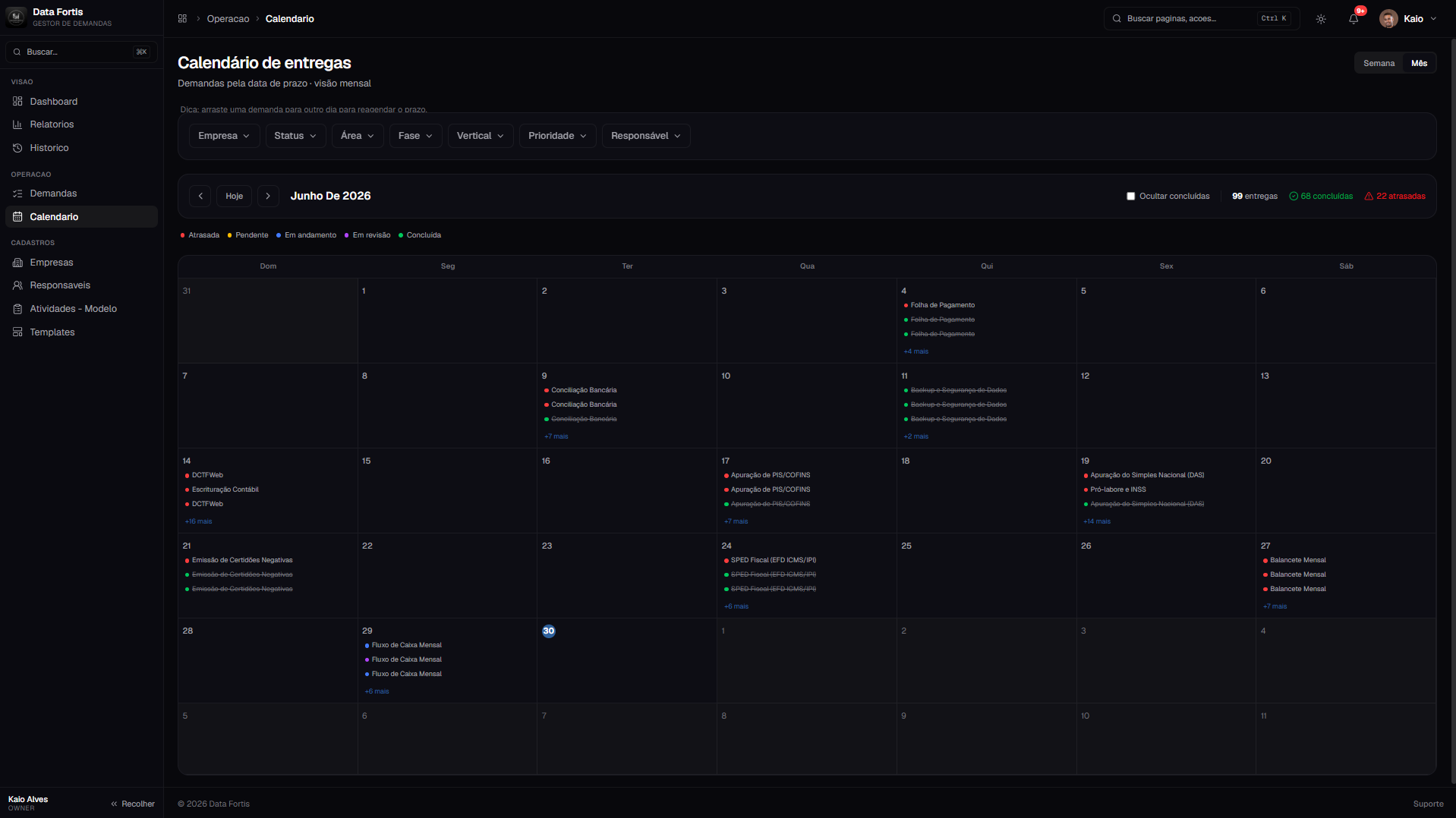The image size is (1456, 818).
Task: Click the Hoje button
Action: [234, 196]
